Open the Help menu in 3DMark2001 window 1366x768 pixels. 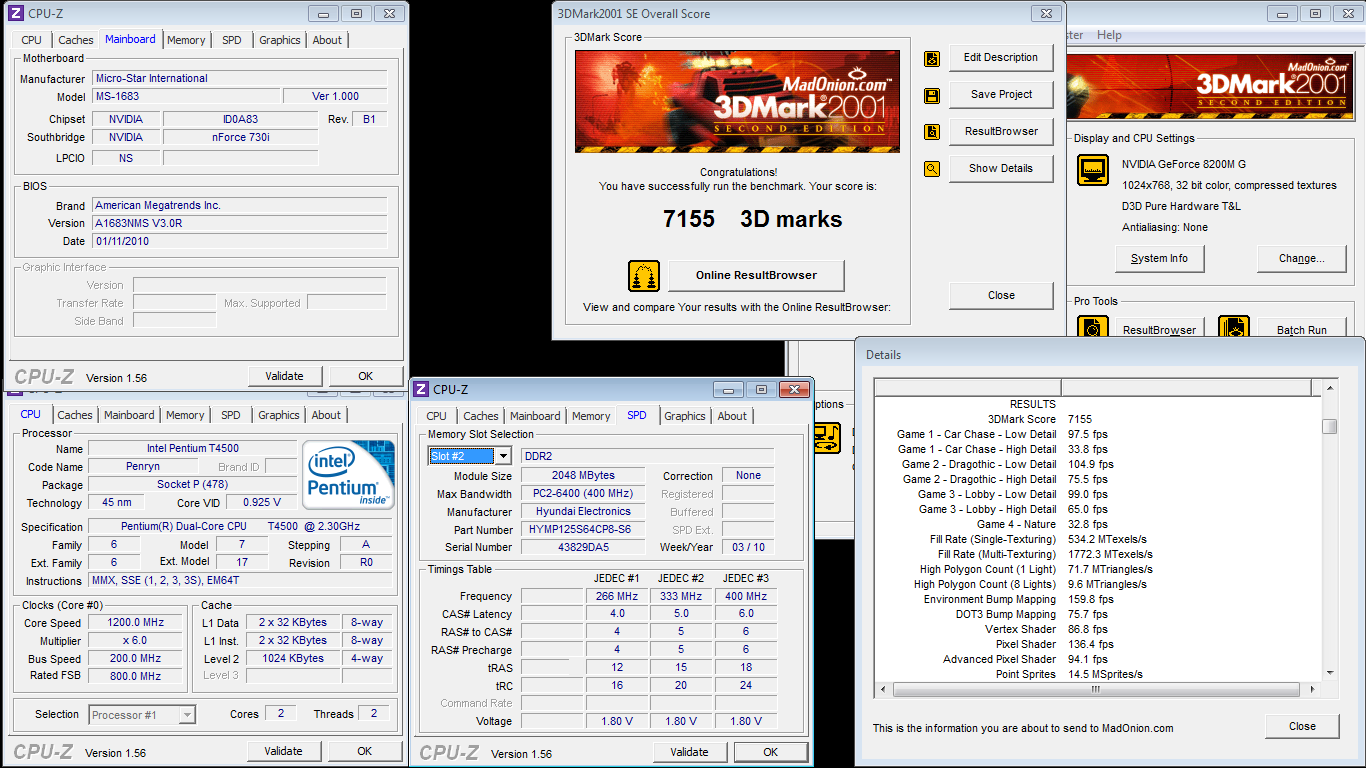[1109, 35]
